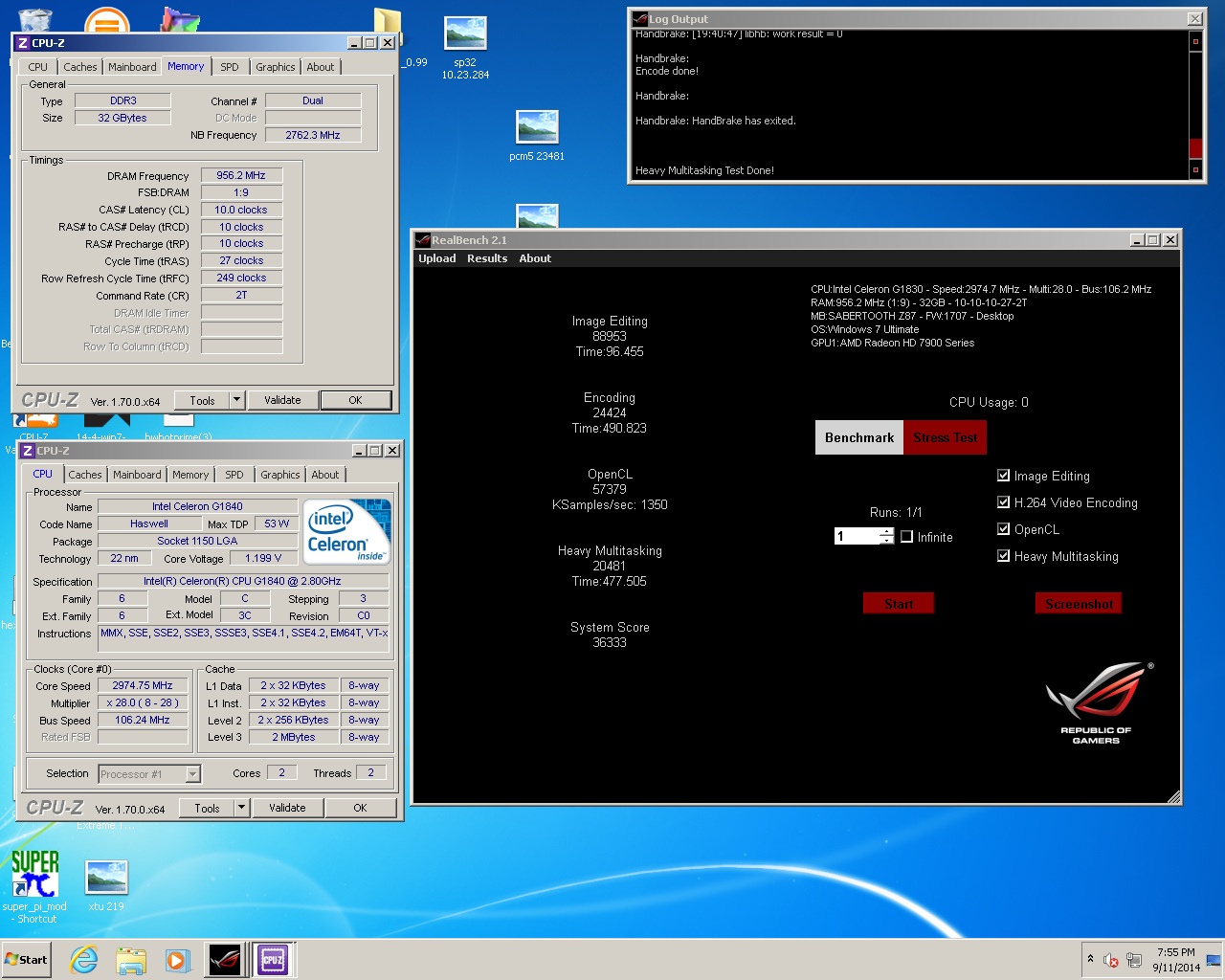The image size is (1225, 980).
Task: Open Graphics tab in the CPU window
Action: pos(280,475)
